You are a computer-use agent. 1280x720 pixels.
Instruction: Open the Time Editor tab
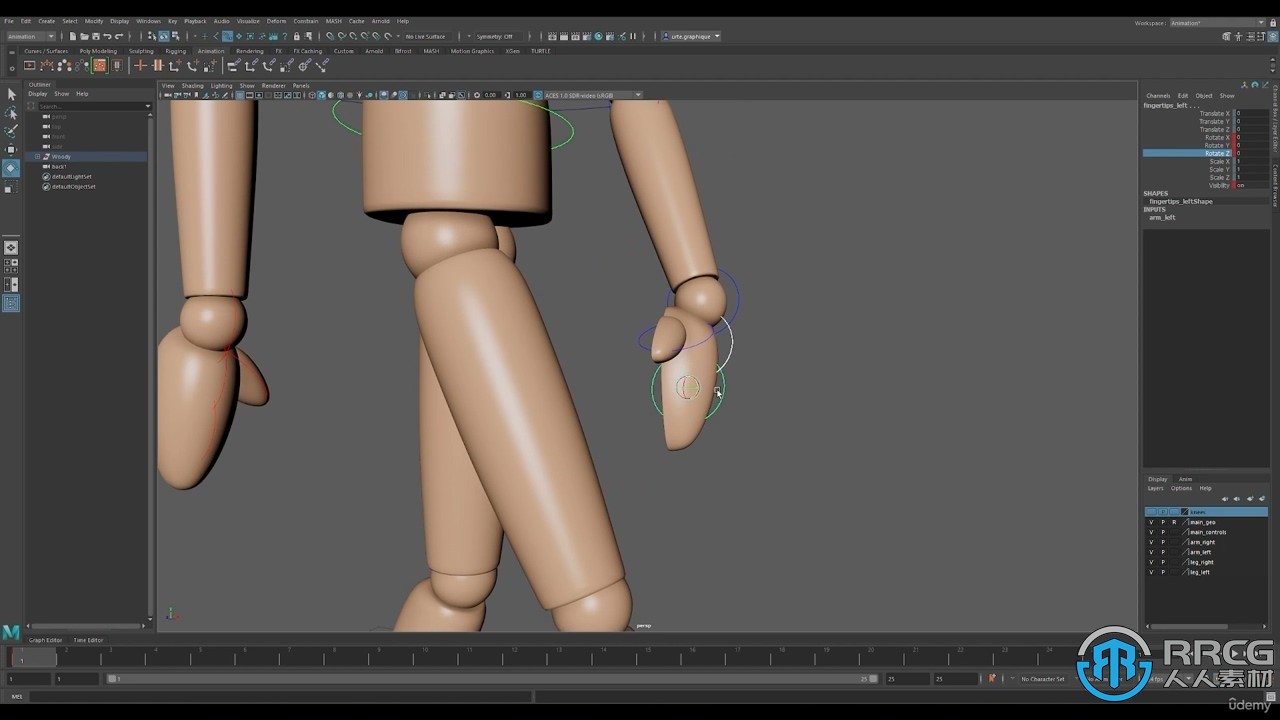(x=88, y=640)
